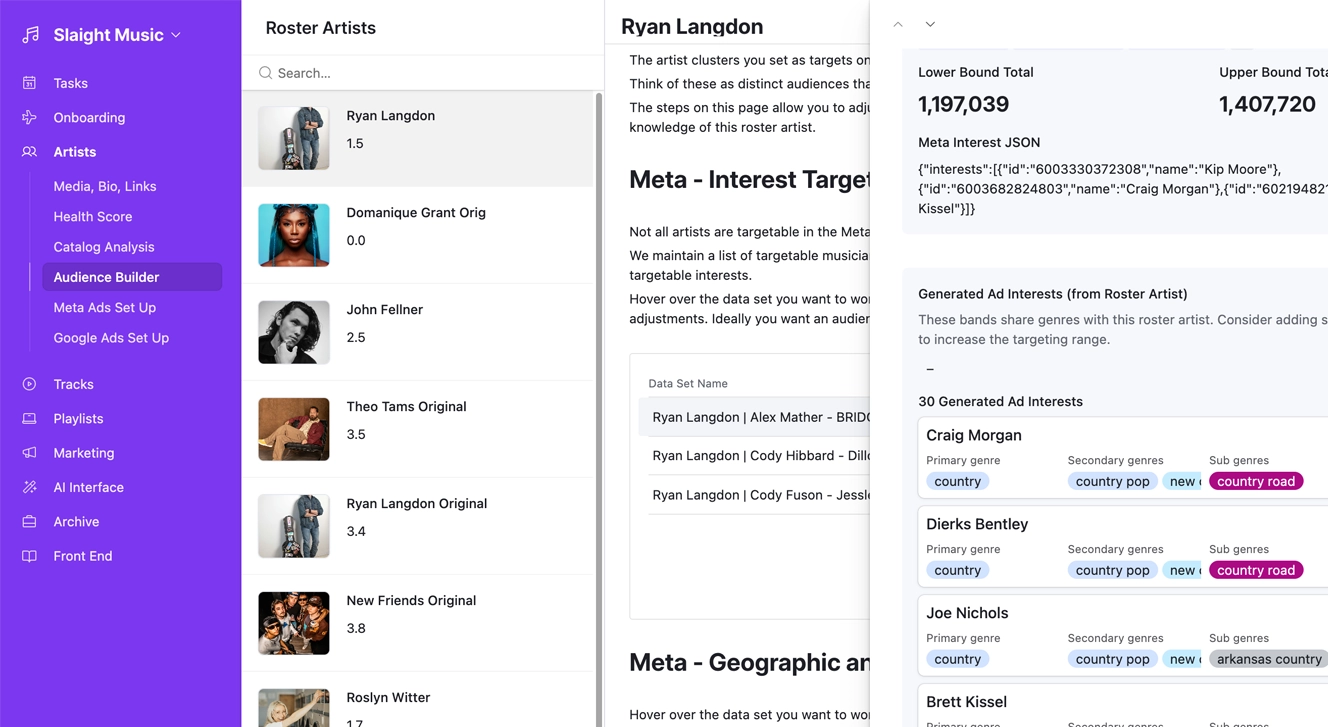The width and height of the screenshot is (1328, 727).
Task: Click the Front End book icon
Action: tap(28, 556)
